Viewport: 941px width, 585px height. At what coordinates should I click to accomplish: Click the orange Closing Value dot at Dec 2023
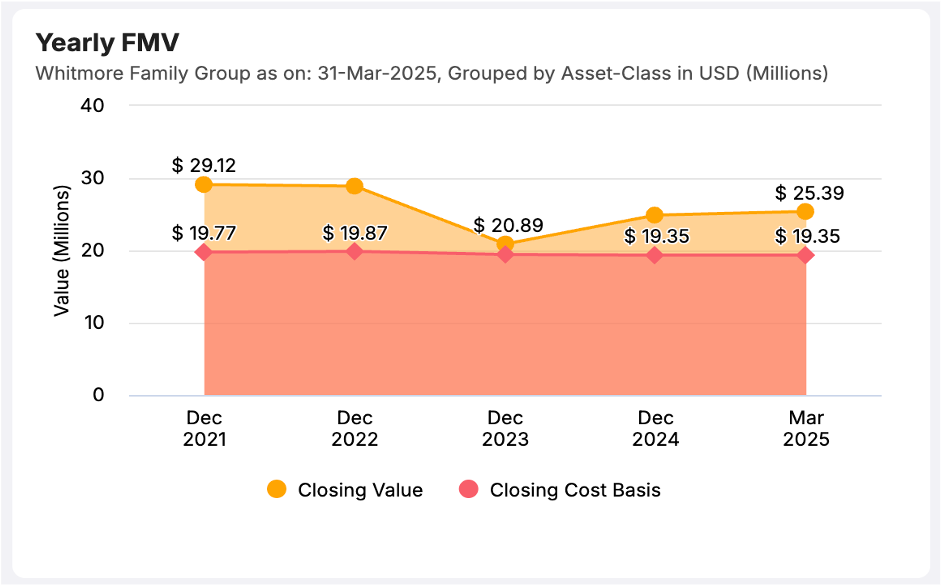click(x=505, y=244)
